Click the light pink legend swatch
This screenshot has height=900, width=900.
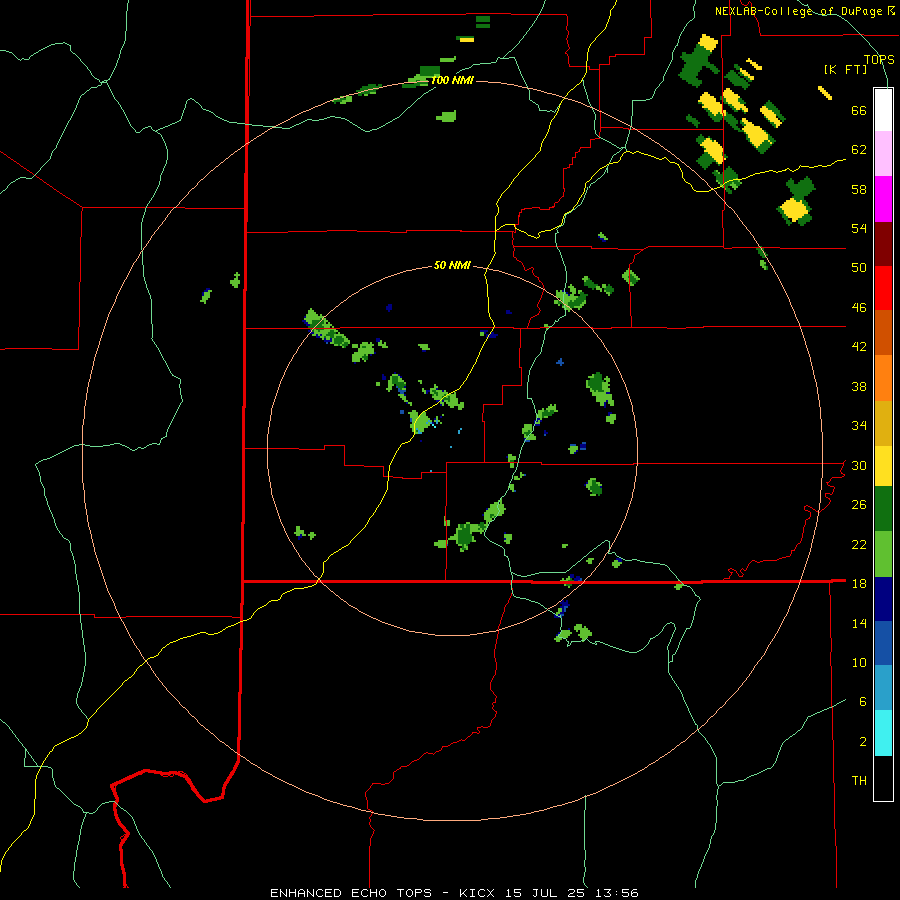(883, 154)
